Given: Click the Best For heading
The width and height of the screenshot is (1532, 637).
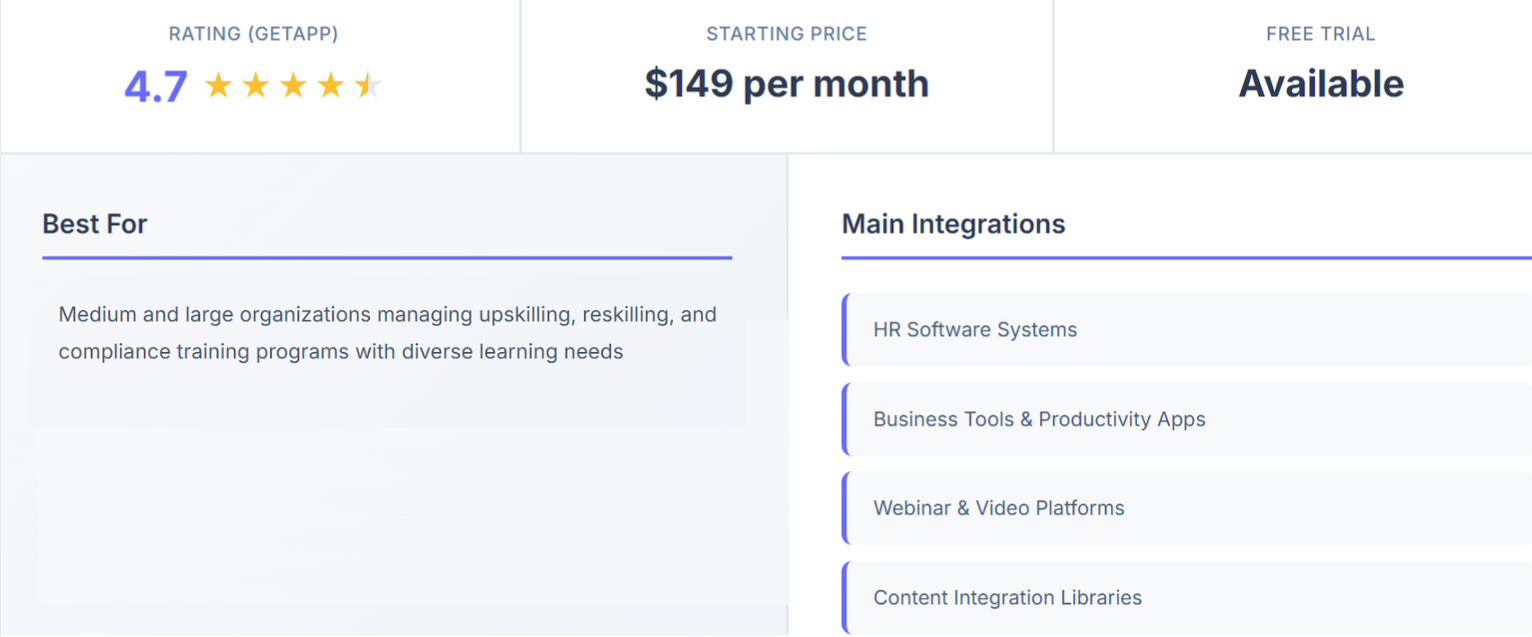Looking at the screenshot, I should point(95,224).
